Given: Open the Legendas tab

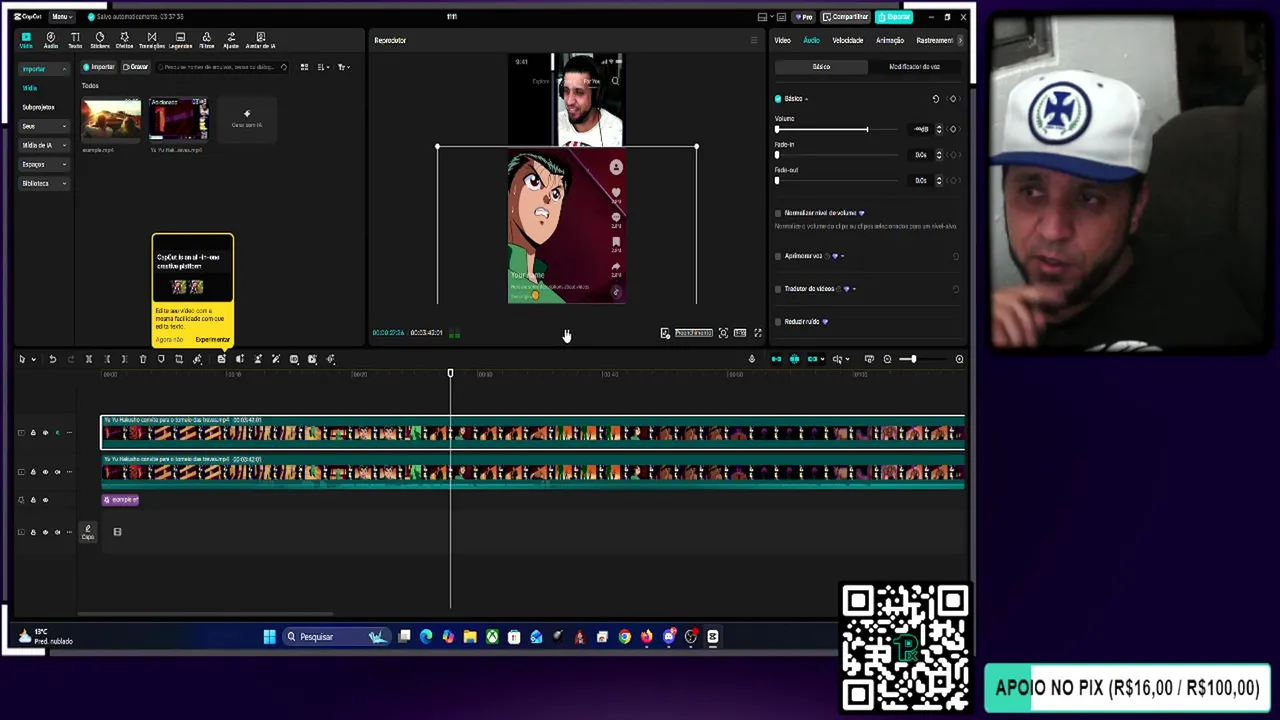Looking at the screenshot, I should (180, 40).
